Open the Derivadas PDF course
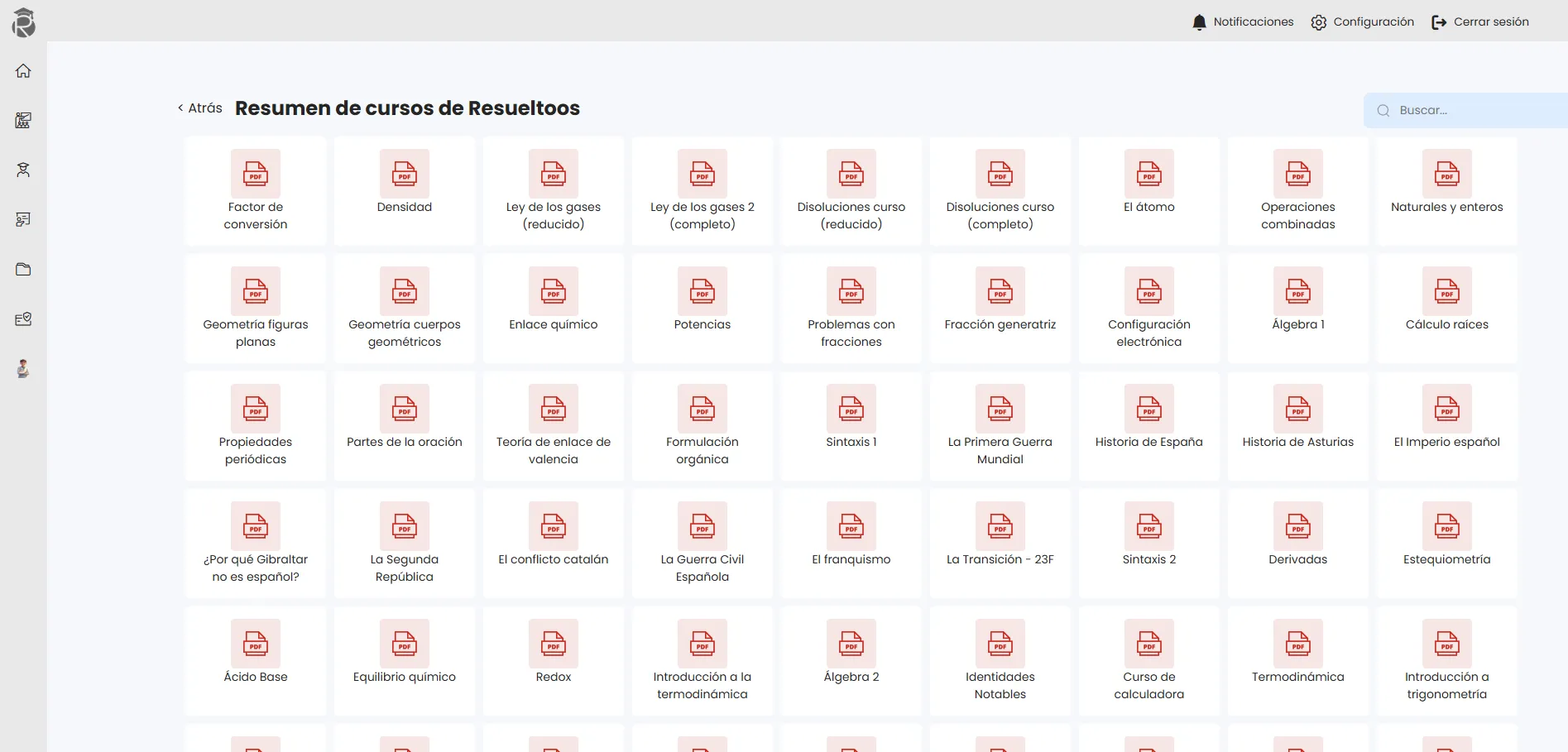This screenshot has width=1568, height=752. coord(1297,544)
